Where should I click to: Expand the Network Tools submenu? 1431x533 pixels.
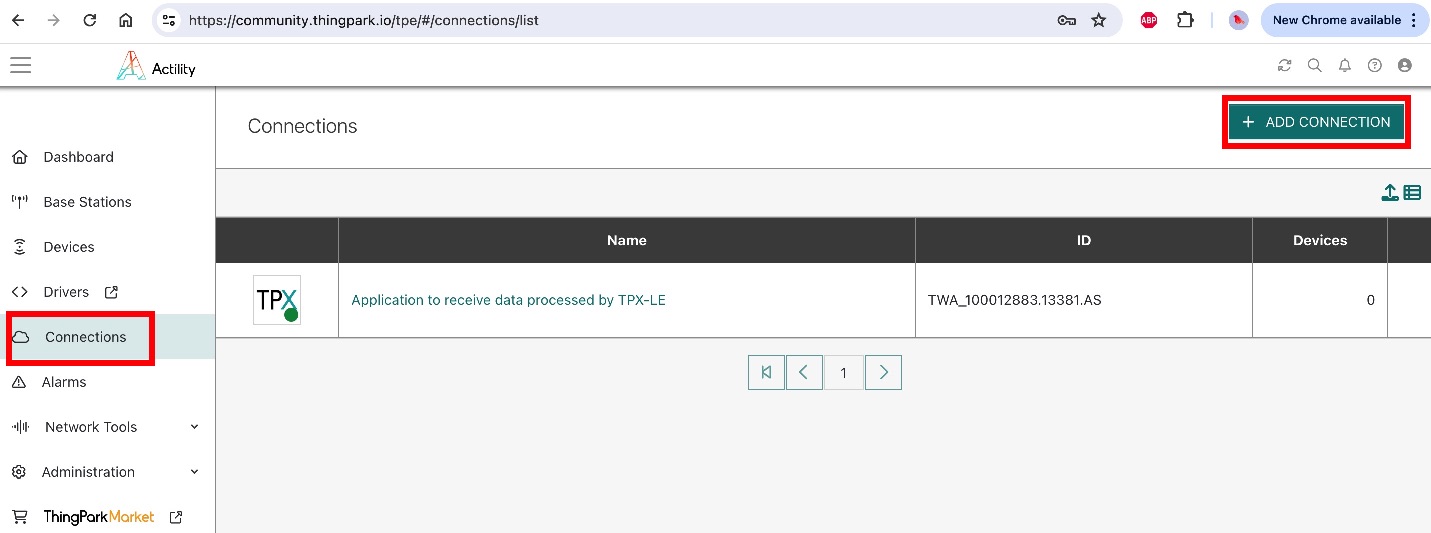[107, 427]
